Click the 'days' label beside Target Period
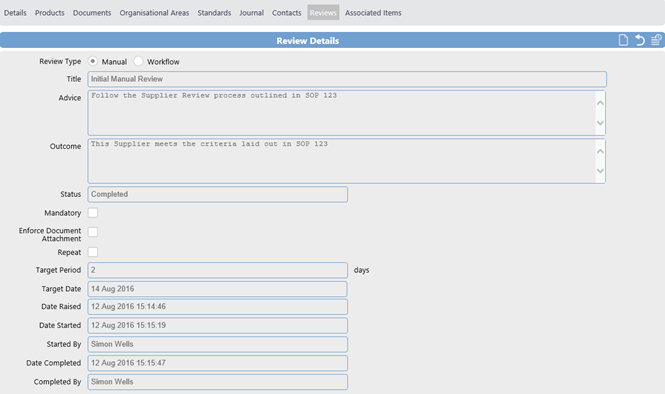Screen dimensions: 665x394 361,270
